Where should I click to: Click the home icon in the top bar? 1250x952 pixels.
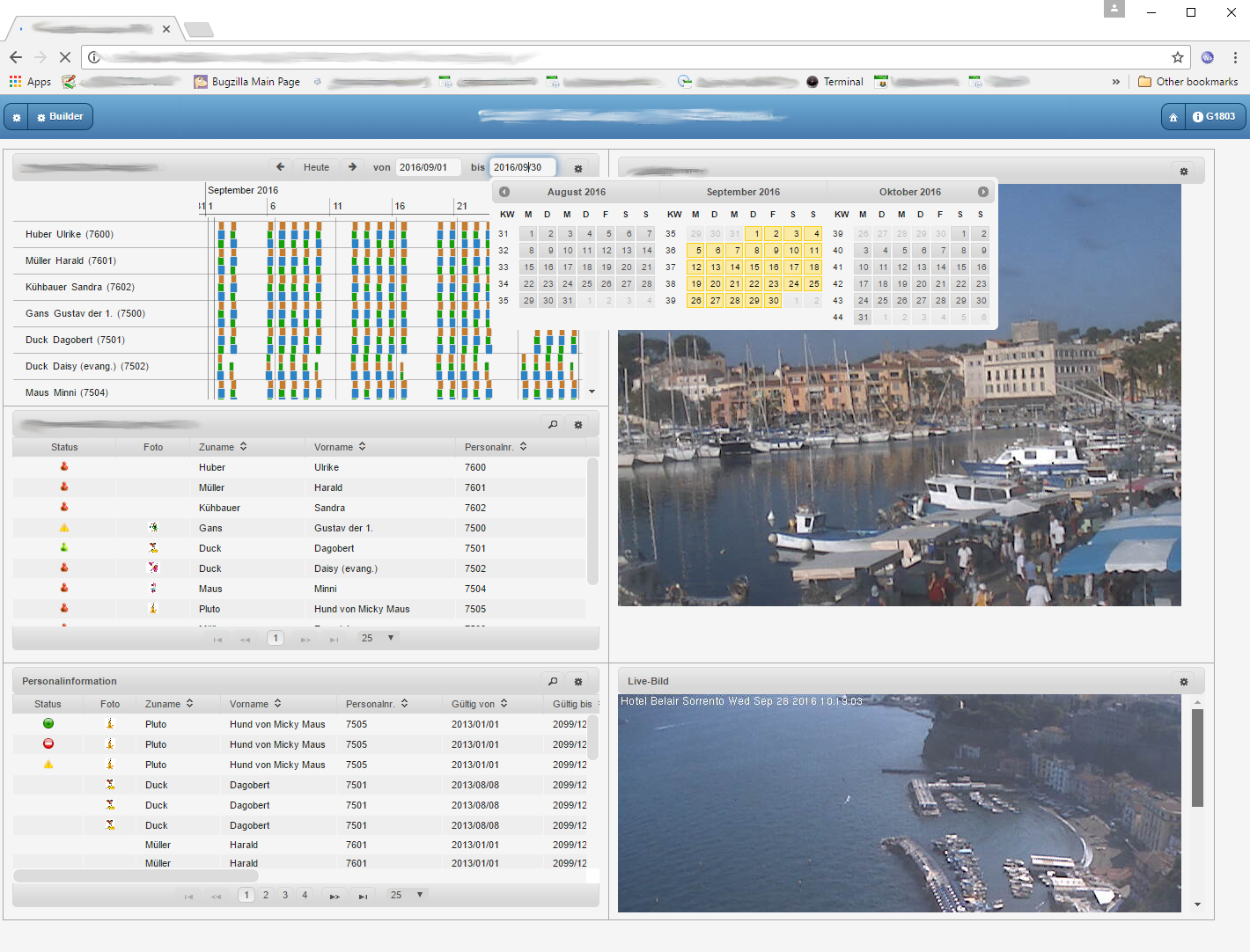pyautogui.click(x=1173, y=117)
